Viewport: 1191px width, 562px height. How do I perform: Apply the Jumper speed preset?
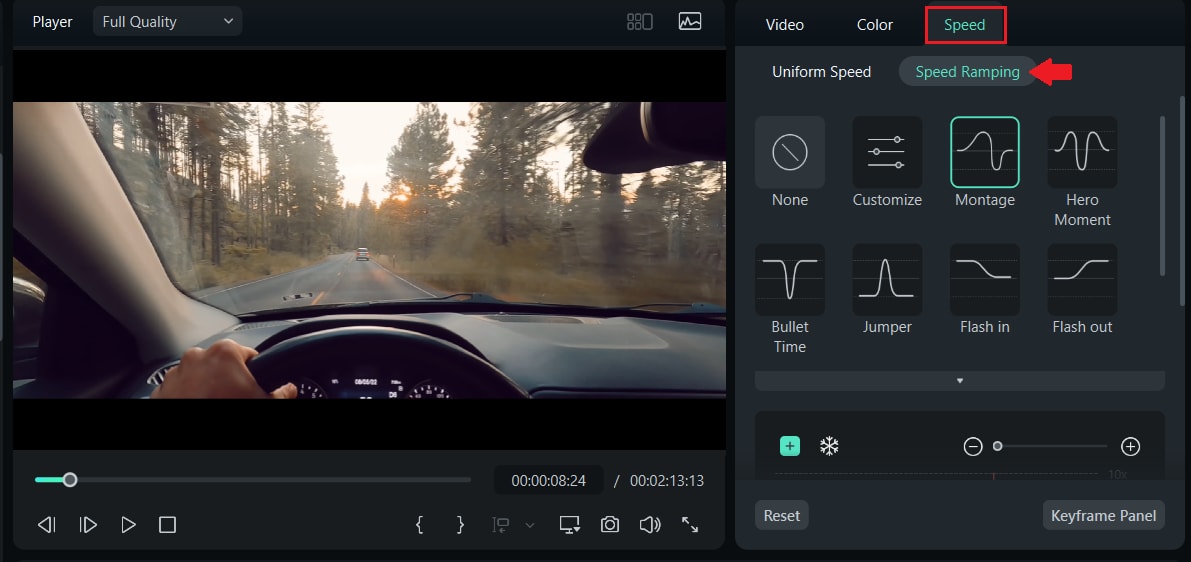[887, 279]
